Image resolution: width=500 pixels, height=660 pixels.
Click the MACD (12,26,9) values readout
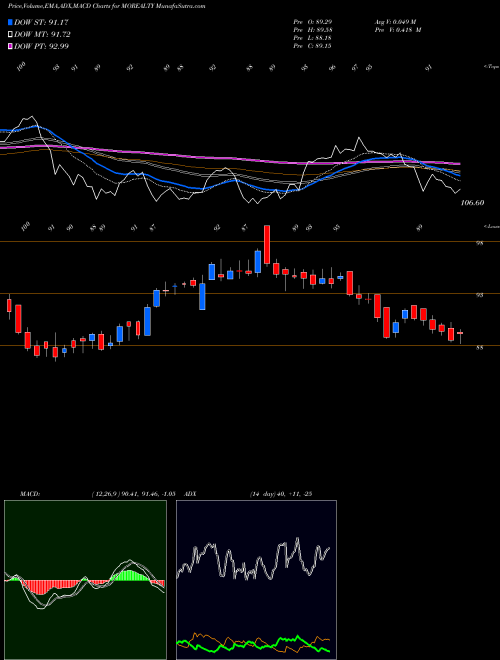click(x=133, y=494)
